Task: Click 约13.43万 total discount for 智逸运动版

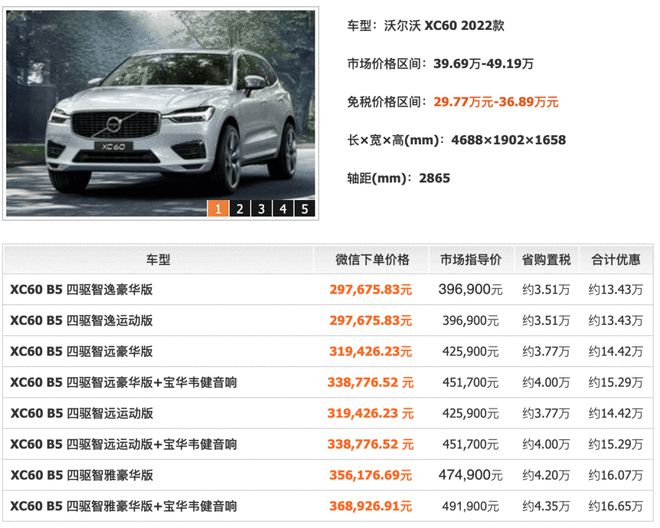Action: (616, 320)
